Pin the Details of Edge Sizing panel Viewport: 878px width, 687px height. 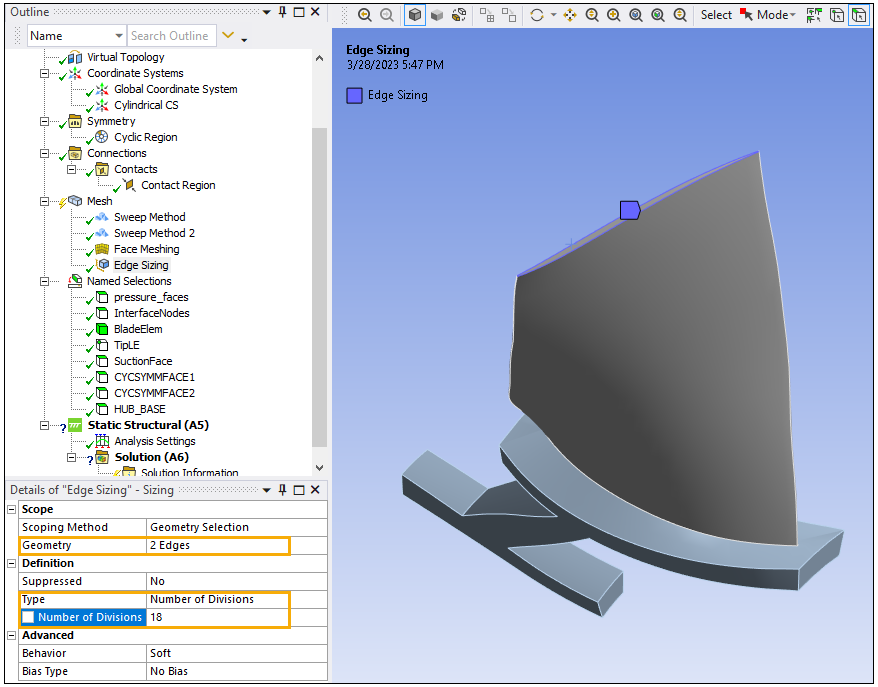coord(282,490)
